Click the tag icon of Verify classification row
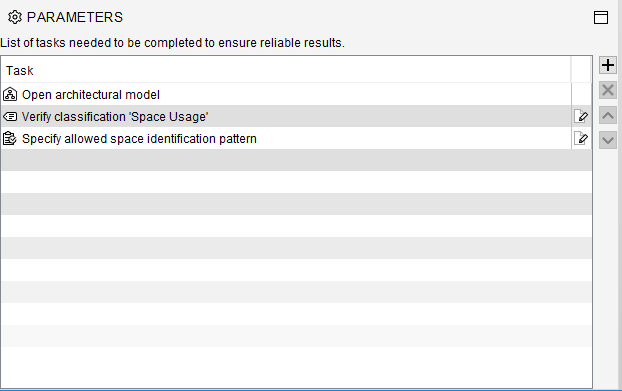Screen dimensions: 622x391 (10, 117)
